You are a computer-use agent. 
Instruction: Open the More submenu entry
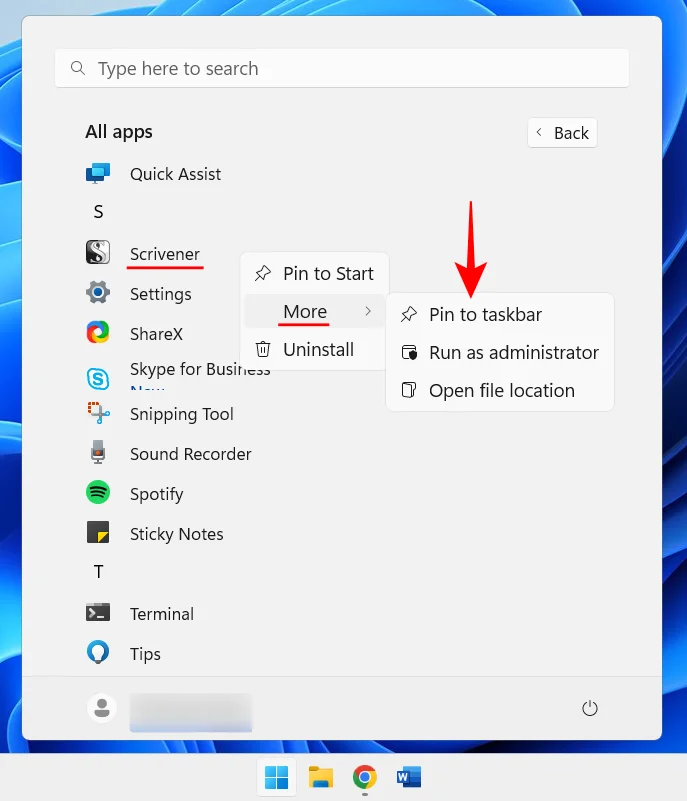[315, 311]
